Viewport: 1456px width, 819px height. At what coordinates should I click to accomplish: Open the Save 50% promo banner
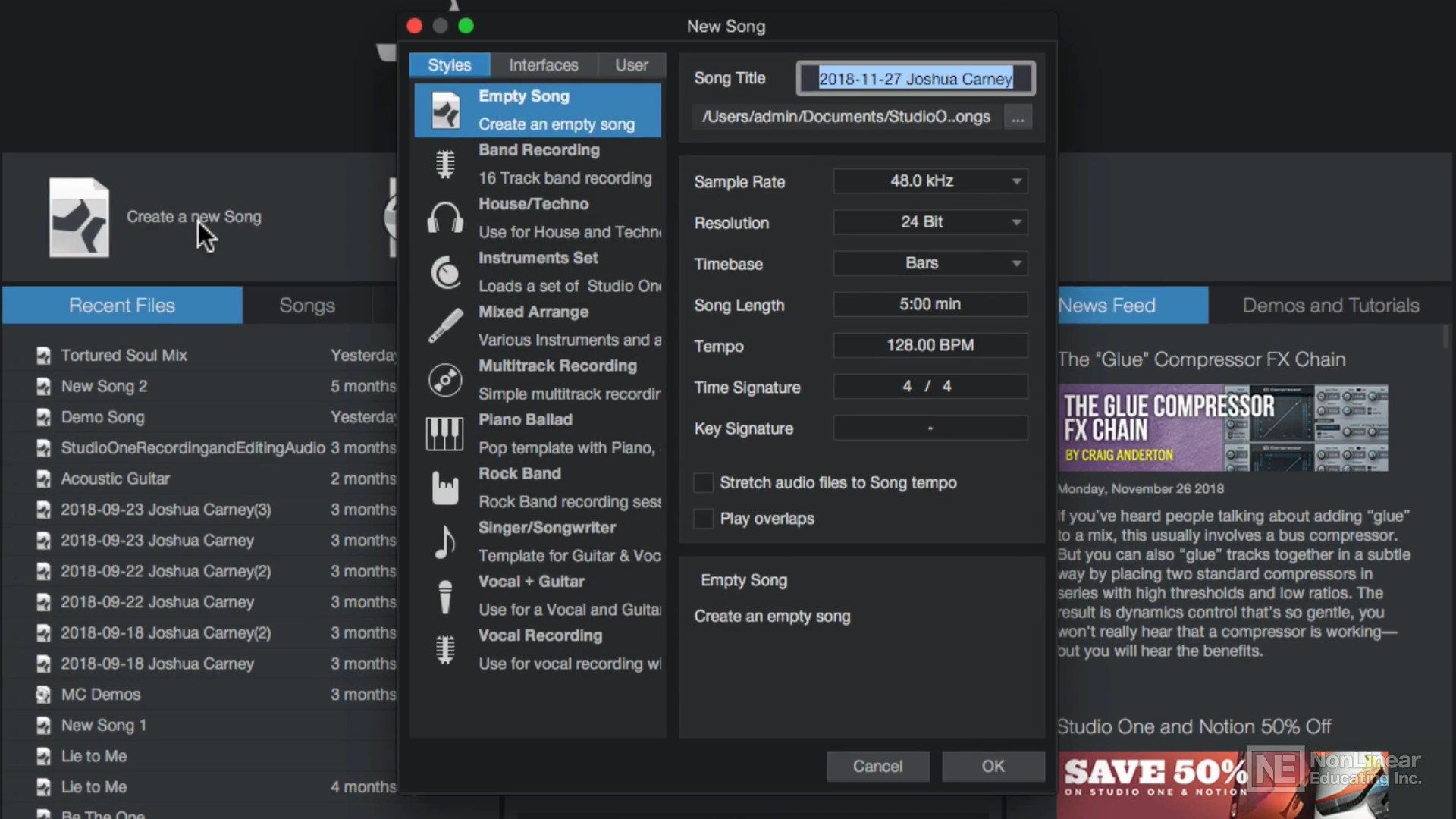click(1223, 785)
